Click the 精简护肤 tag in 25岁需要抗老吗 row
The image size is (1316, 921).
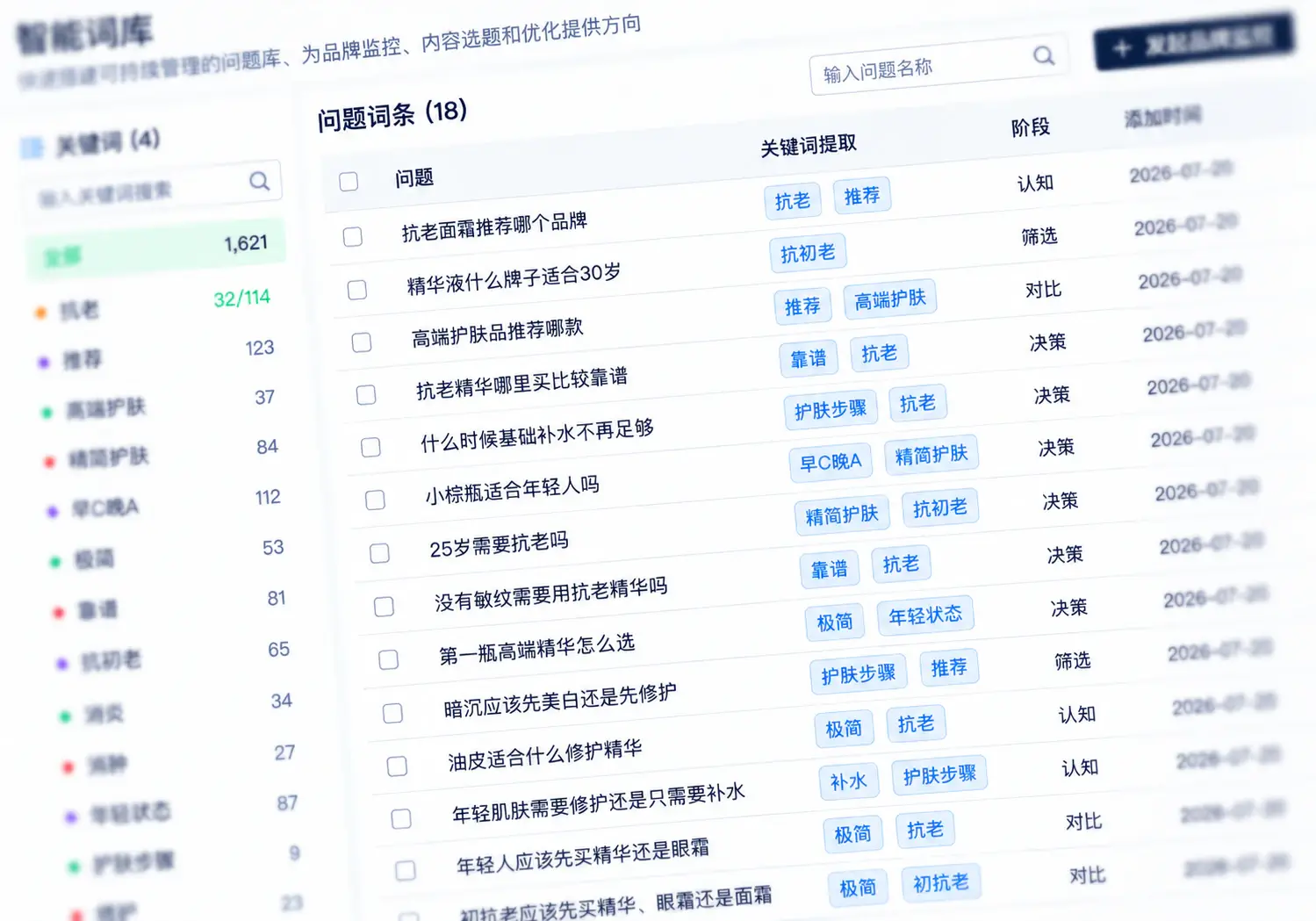pos(842,515)
